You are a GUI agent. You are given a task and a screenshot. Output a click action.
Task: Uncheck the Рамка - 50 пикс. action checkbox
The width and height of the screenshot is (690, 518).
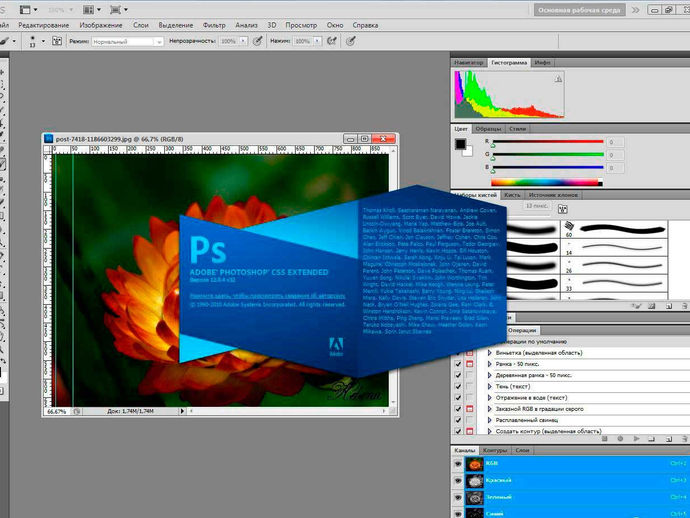pyautogui.click(x=458, y=364)
